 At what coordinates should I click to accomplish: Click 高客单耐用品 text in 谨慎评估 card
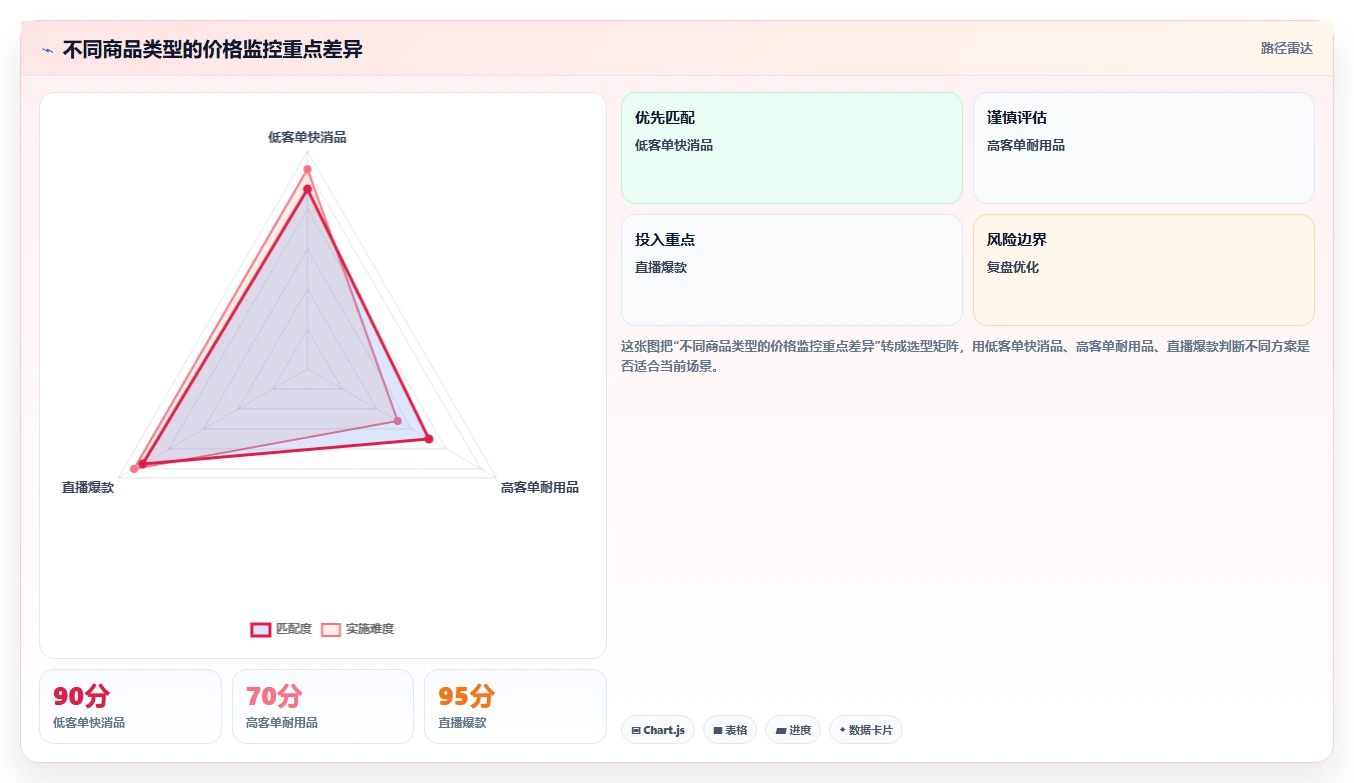pyautogui.click(x=1026, y=145)
